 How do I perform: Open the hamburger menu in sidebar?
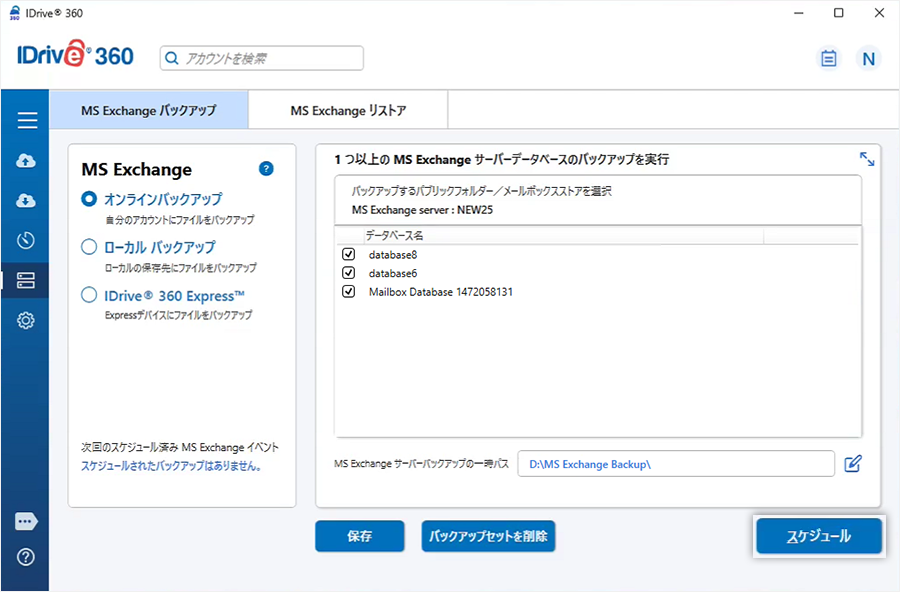point(27,121)
